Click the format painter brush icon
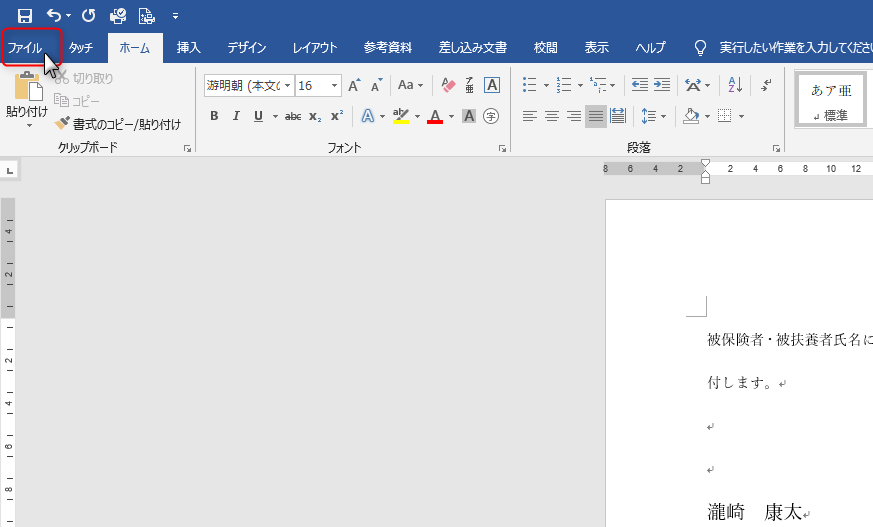873x527 pixels. pyautogui.click(x=62, y=124)
